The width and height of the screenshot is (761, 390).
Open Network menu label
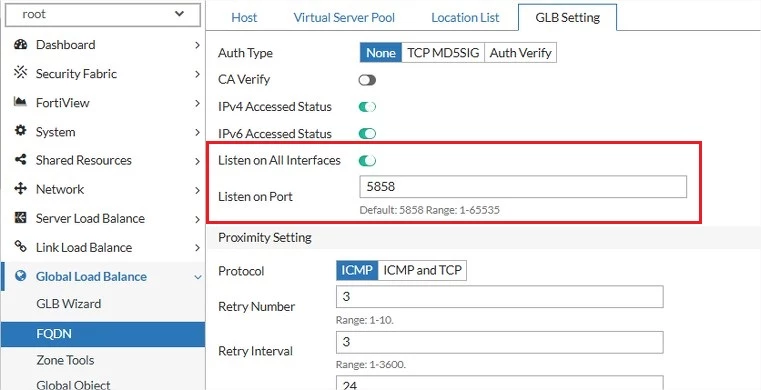coord(60,189)
